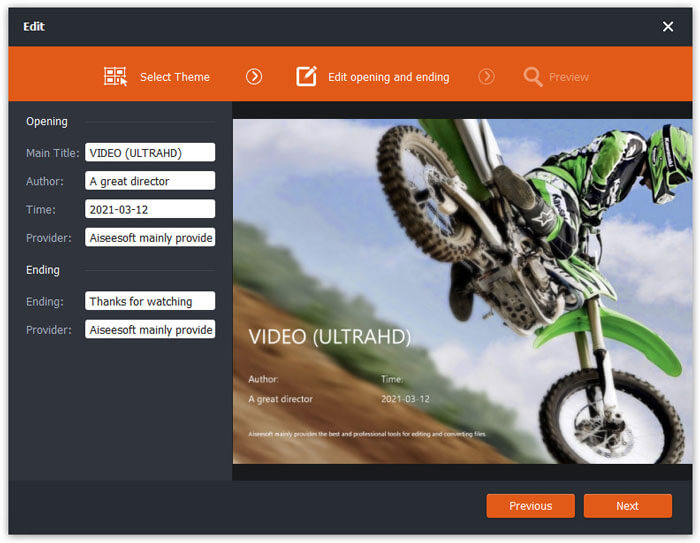
Task: Click the Opening section Provider field
Action: click(x=150, y=238)
